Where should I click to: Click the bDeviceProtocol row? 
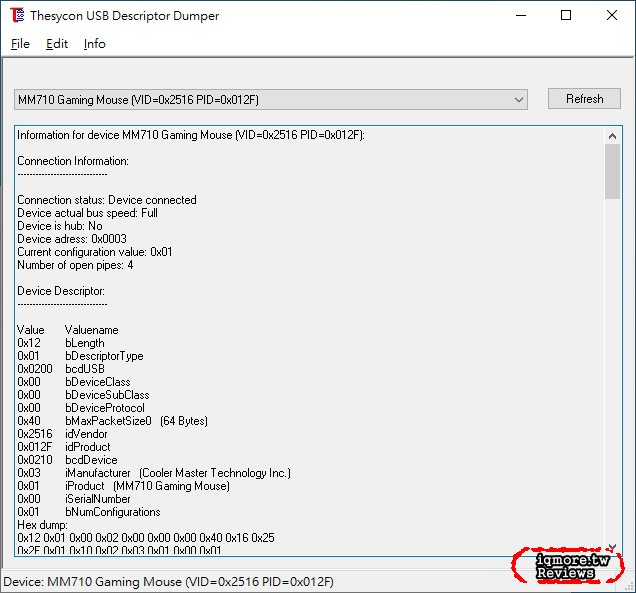click(x=81, y=408)
